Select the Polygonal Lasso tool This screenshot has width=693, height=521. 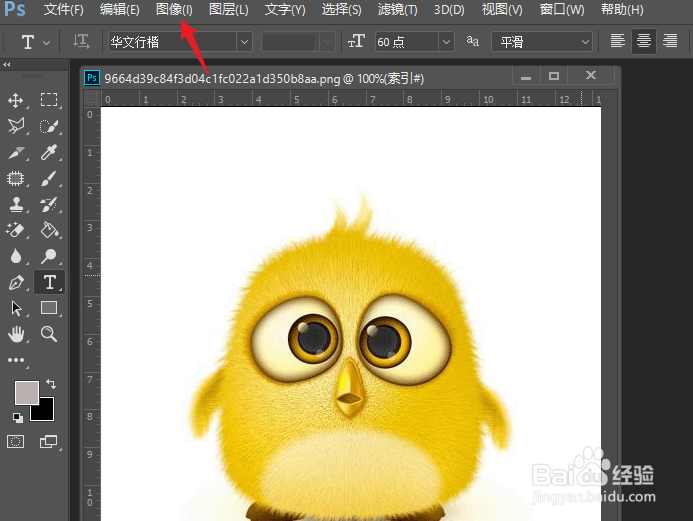click(16, 126)
